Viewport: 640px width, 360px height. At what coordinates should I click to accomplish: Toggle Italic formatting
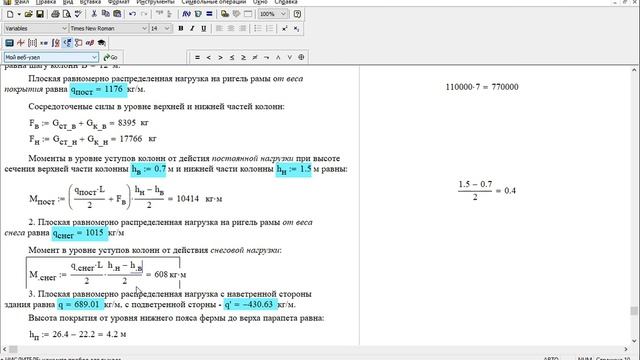coord(192,29)
